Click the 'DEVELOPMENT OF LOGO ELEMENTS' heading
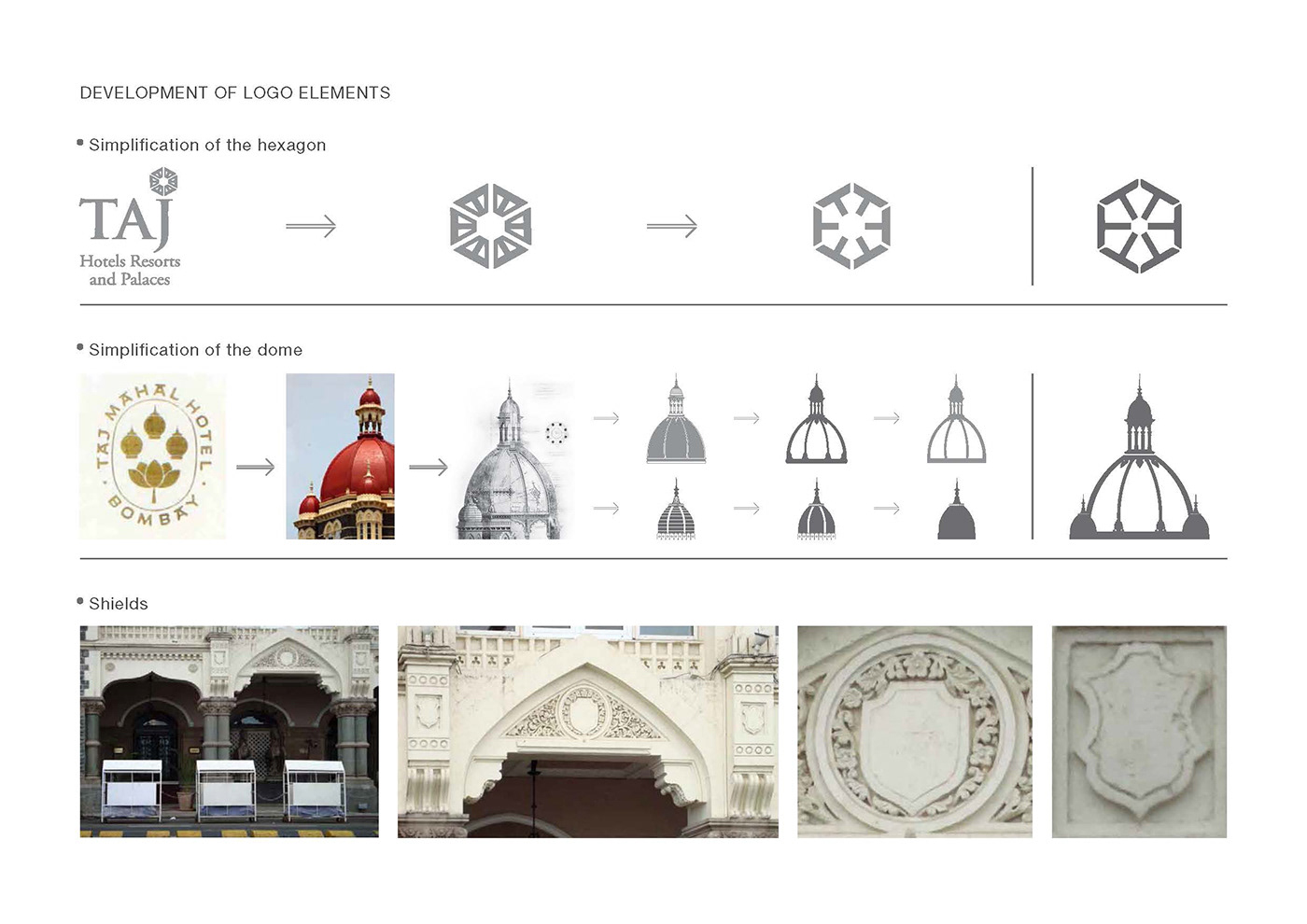The height and width of the screenshot is (924, 1307). (x=235, y=92)
